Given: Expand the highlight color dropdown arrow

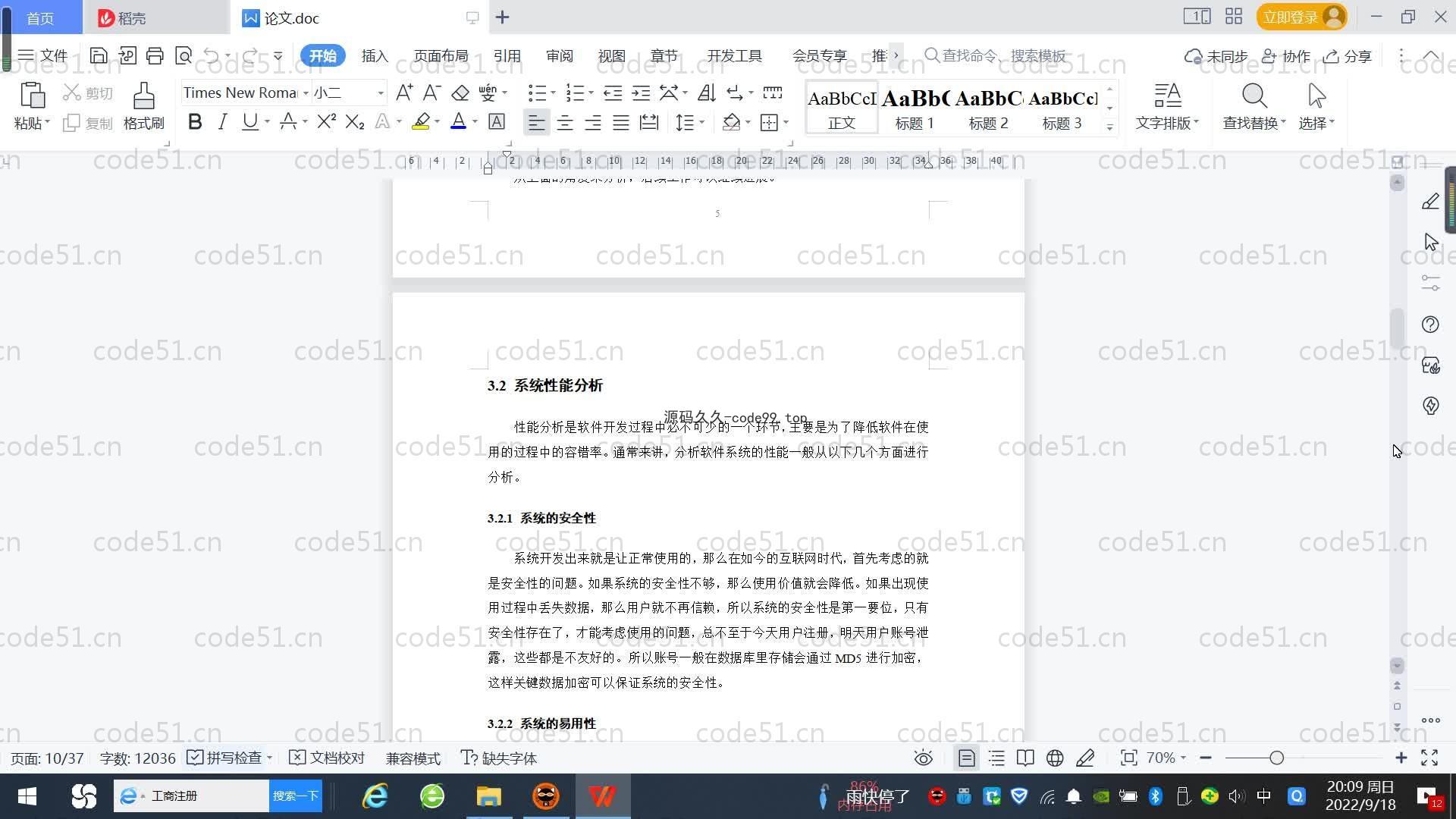Looking at the screenshot, I should (x=438, y=122).
